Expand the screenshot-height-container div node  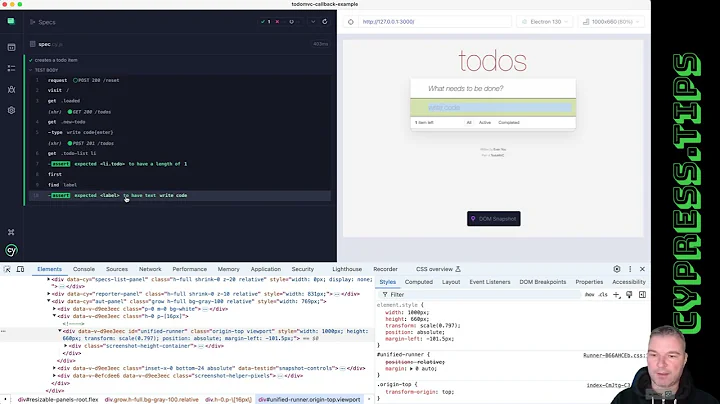[65, 346]
